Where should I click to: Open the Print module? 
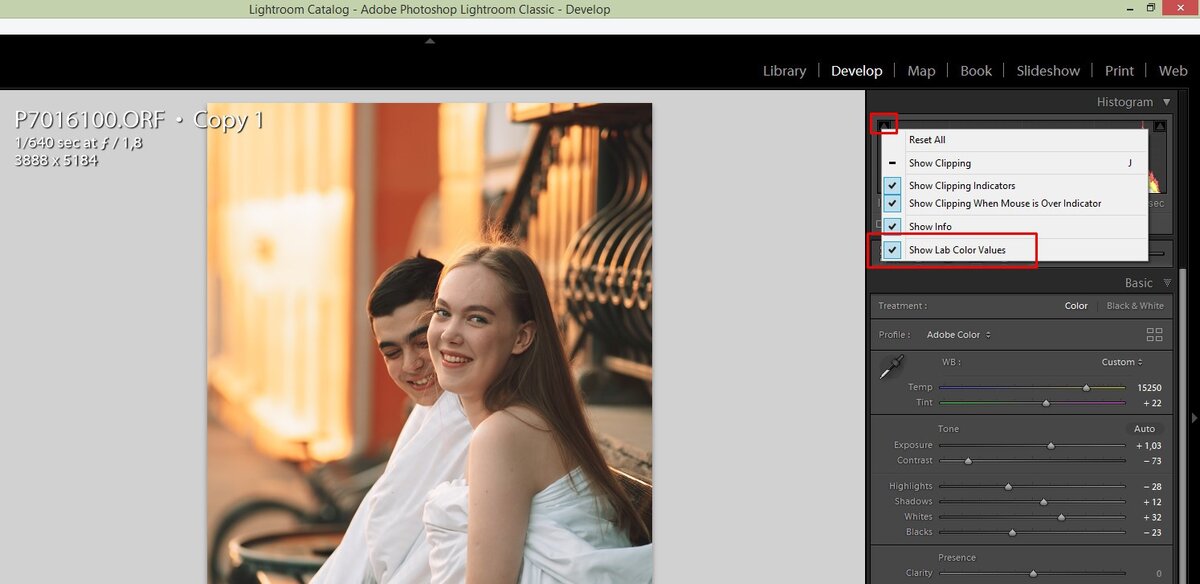click(x=1119, y=71)
